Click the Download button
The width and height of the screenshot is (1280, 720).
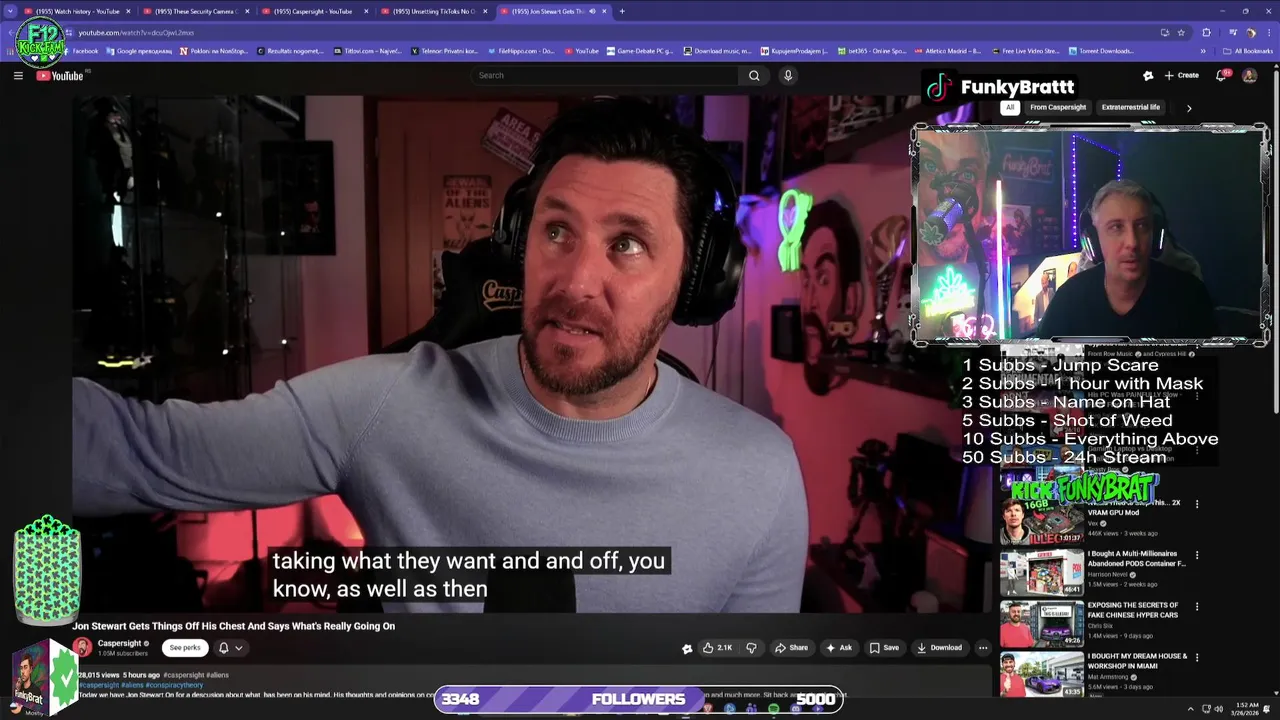pos(939,648)
